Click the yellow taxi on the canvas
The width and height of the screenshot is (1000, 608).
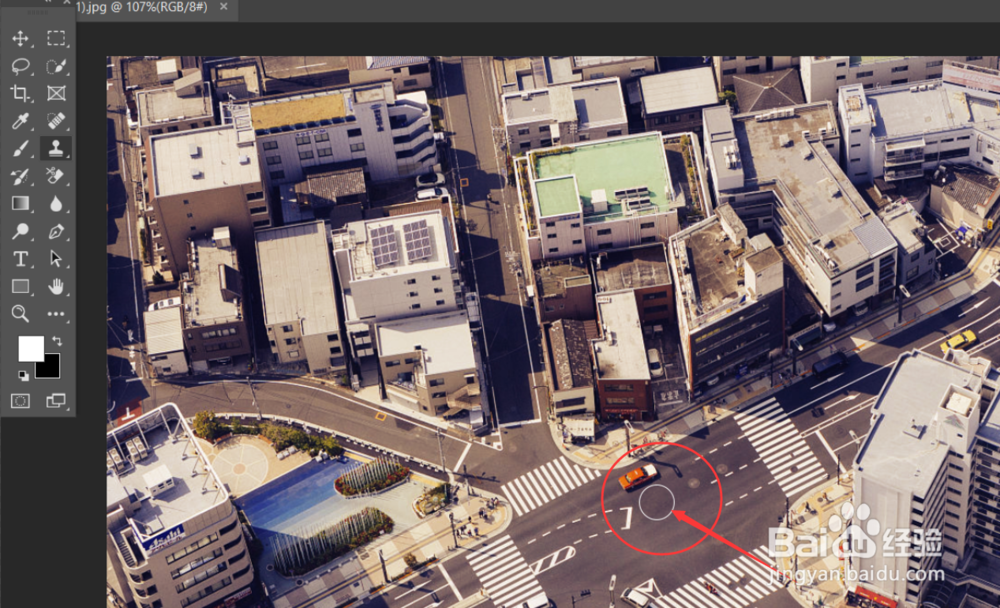point(958,341)
